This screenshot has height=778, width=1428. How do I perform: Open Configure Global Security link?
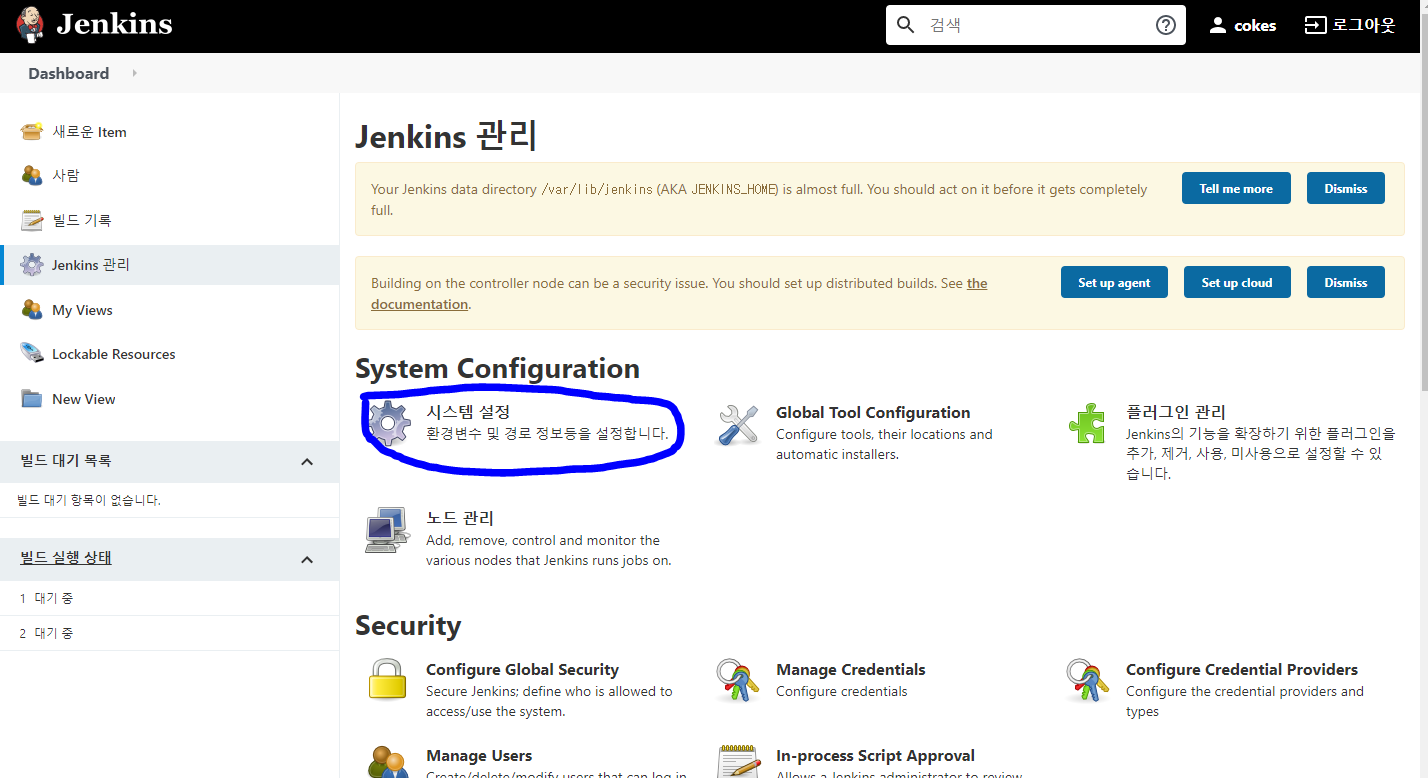point(522,669)
